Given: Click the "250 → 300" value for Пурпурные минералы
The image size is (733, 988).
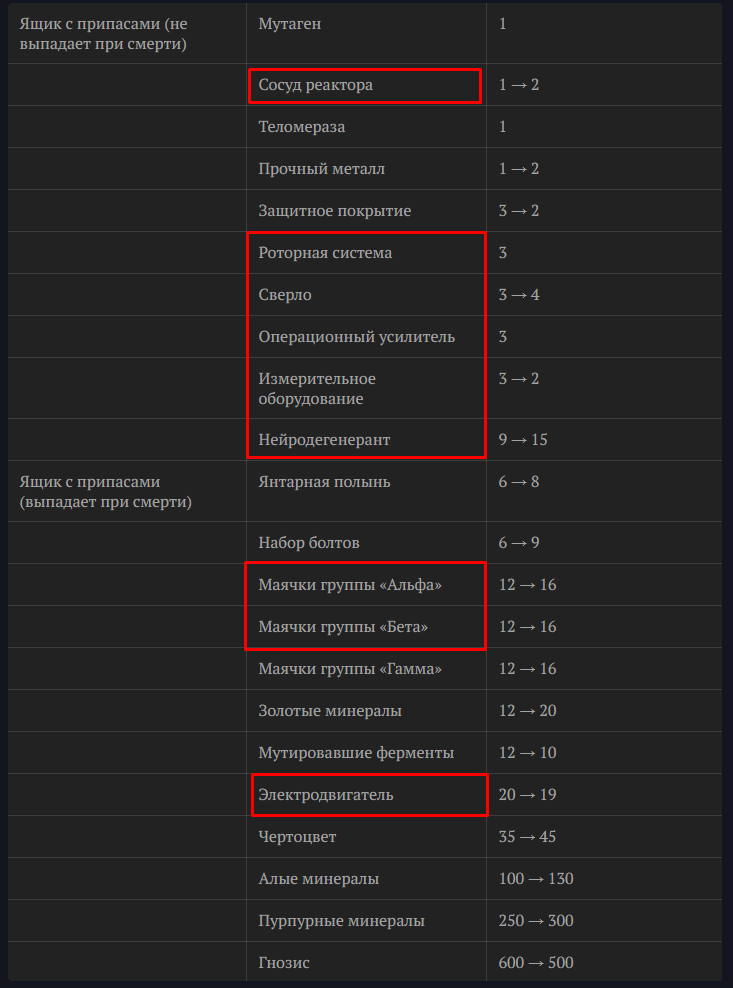Looking at the screenshot, I should point(535,921).
